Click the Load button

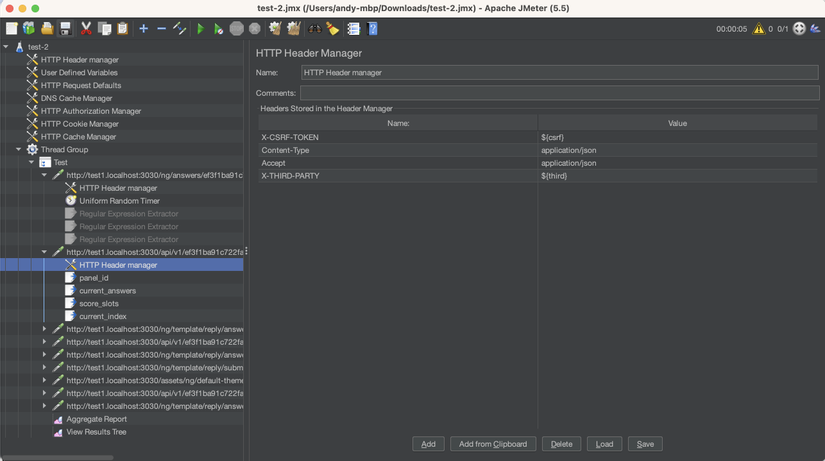[x=604, y=444]
